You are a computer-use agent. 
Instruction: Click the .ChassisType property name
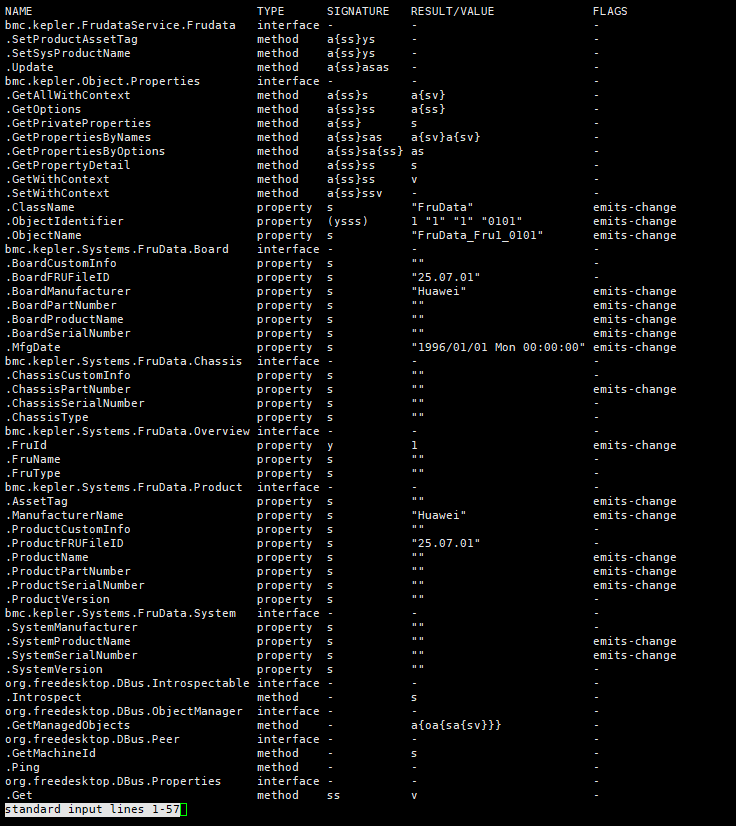pos(47,417)
